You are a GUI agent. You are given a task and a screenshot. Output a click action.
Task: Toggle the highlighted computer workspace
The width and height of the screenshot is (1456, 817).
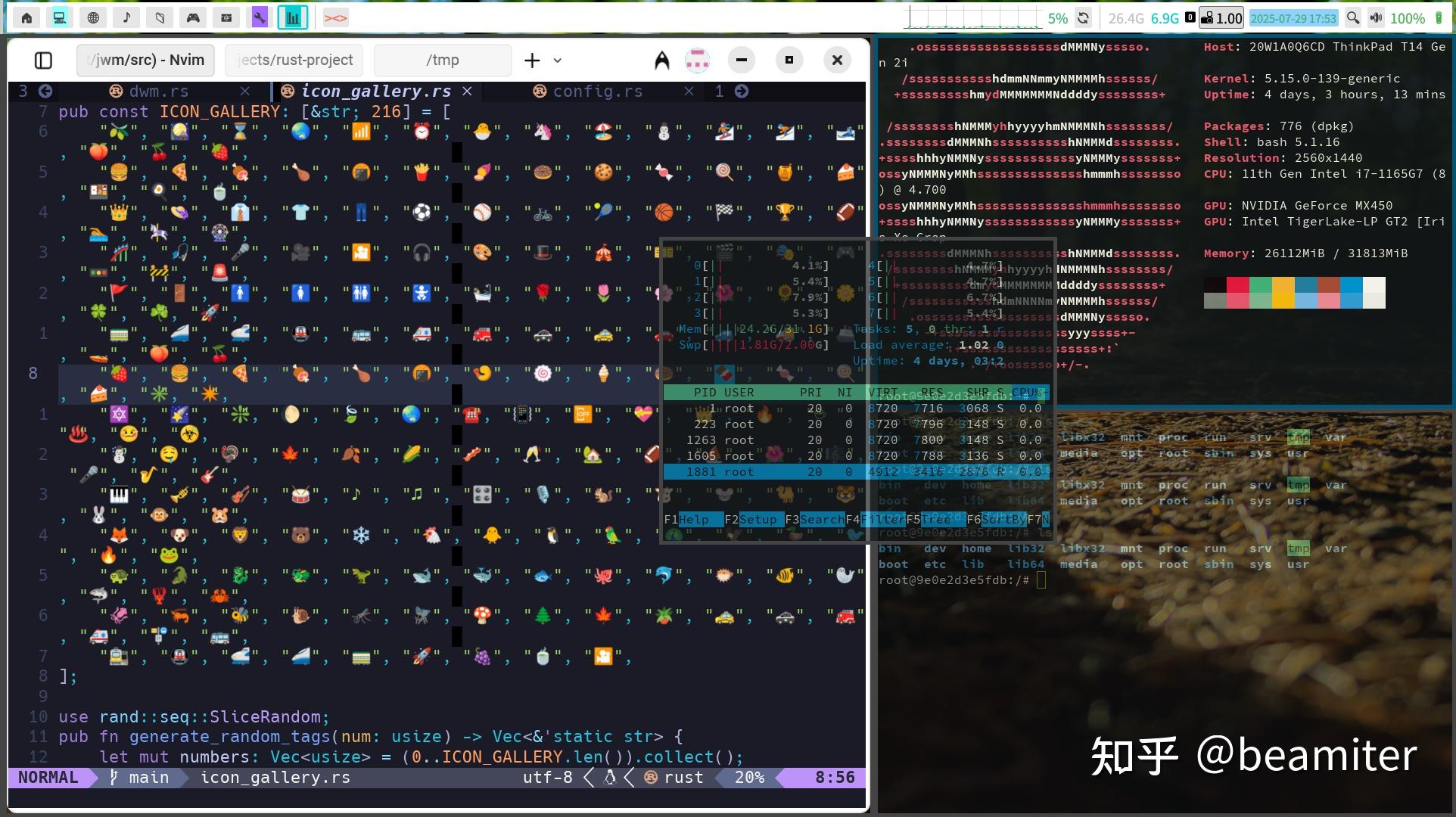pos(58,17)
